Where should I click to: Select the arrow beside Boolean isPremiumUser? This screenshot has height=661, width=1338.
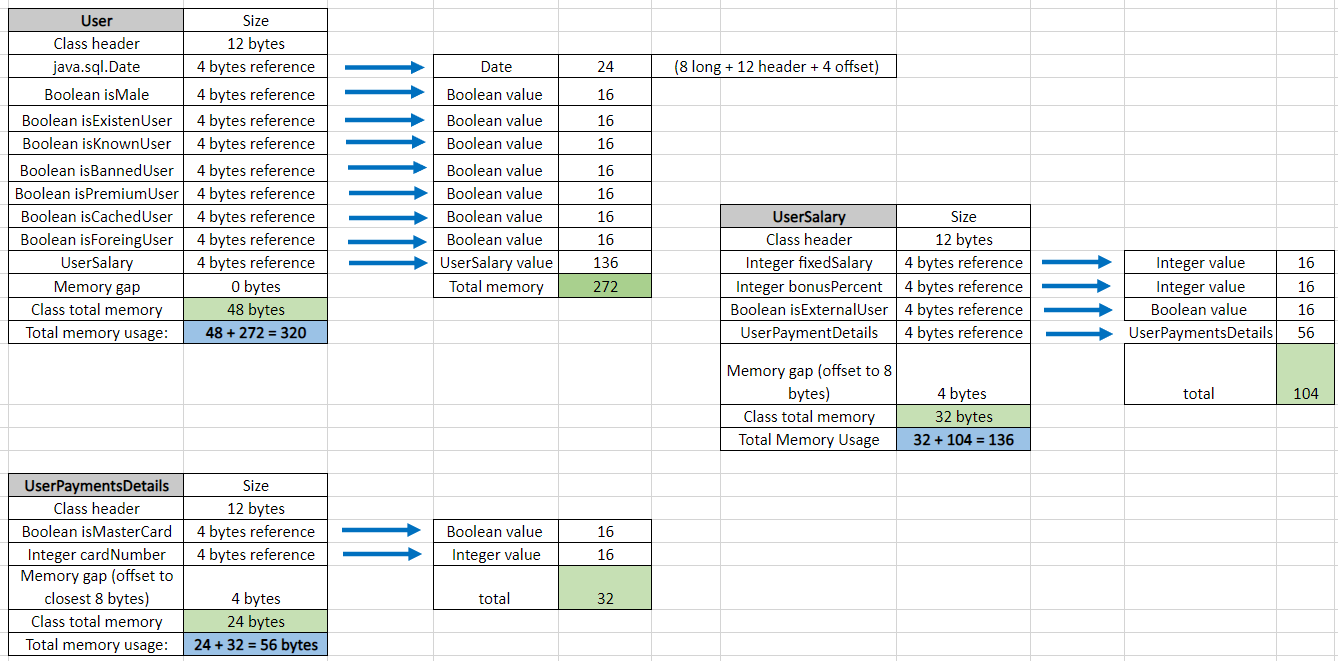385,192
